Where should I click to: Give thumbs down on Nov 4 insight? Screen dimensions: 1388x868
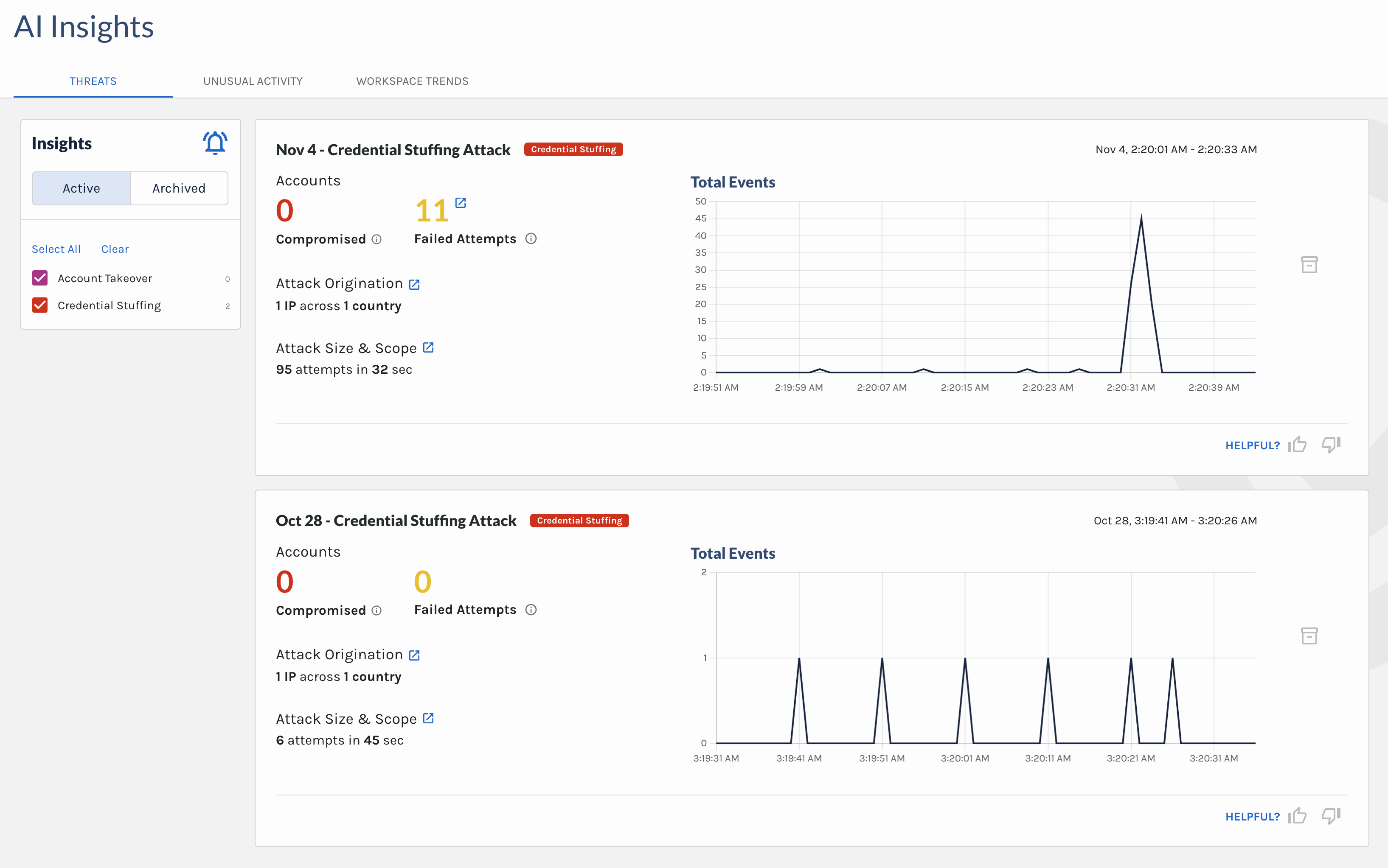(1331, 444)
